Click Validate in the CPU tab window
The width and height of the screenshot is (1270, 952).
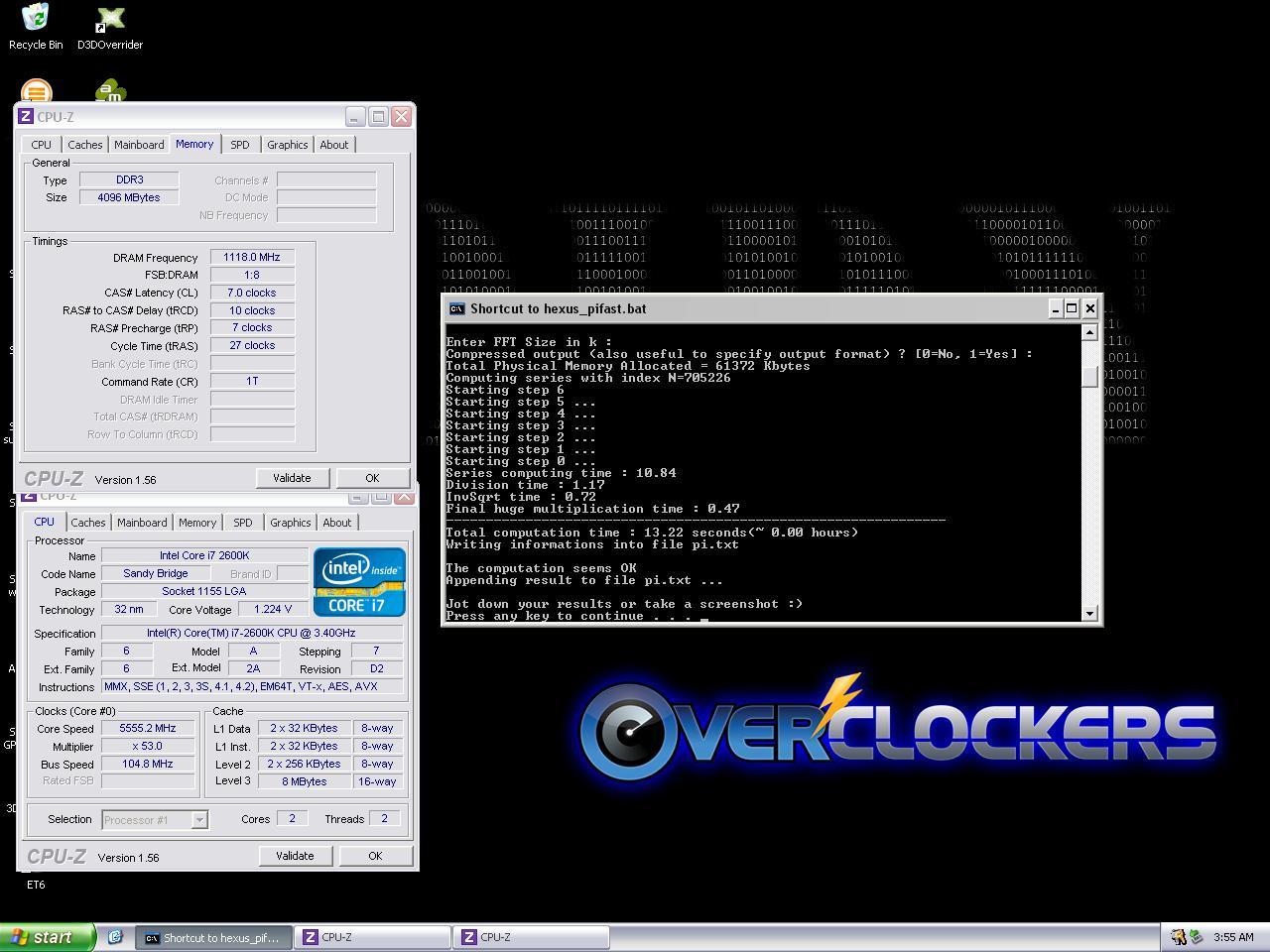pyautogui.click(x=295, y=856)
